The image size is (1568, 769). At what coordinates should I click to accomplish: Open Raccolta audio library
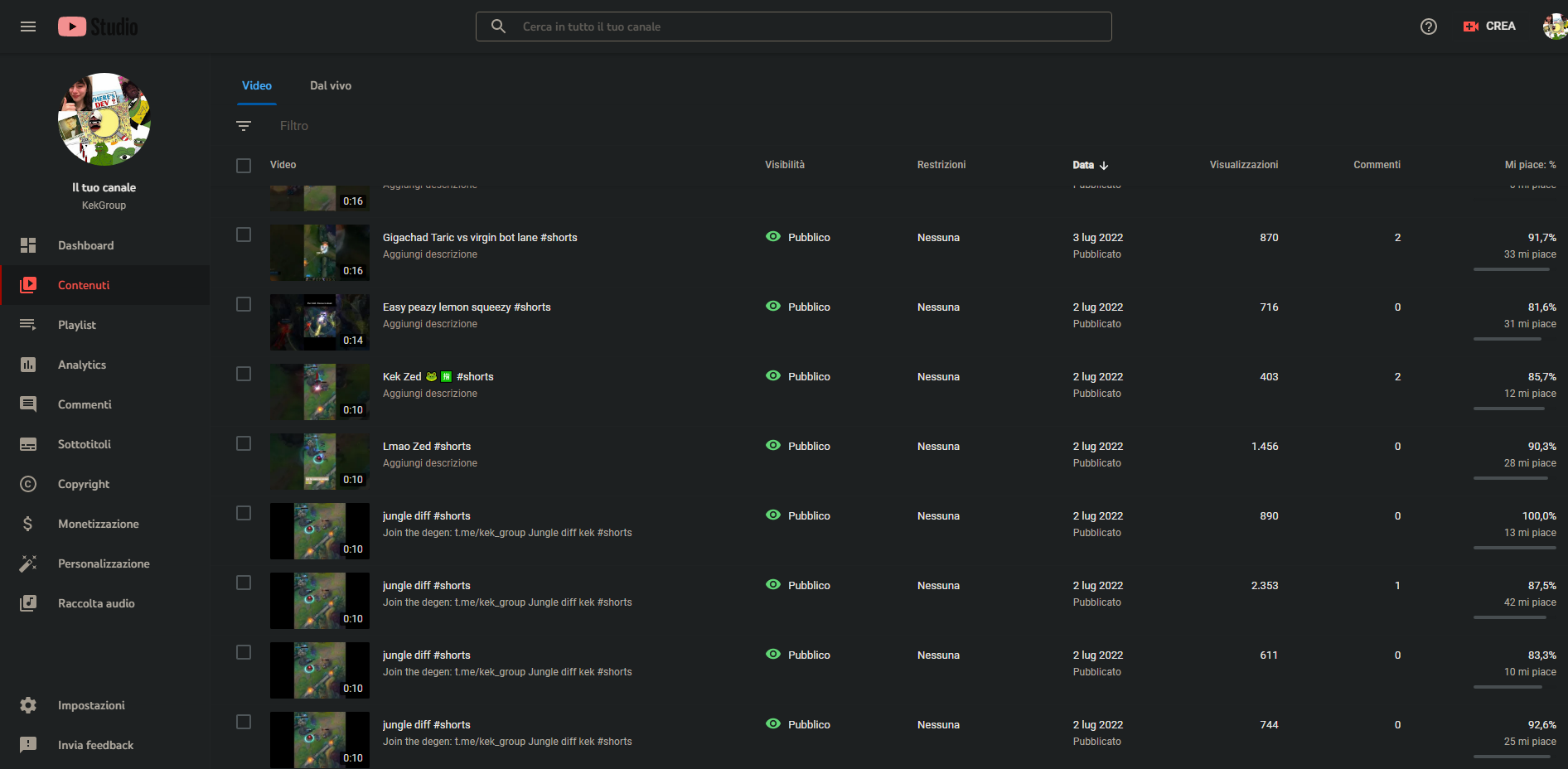104,603
